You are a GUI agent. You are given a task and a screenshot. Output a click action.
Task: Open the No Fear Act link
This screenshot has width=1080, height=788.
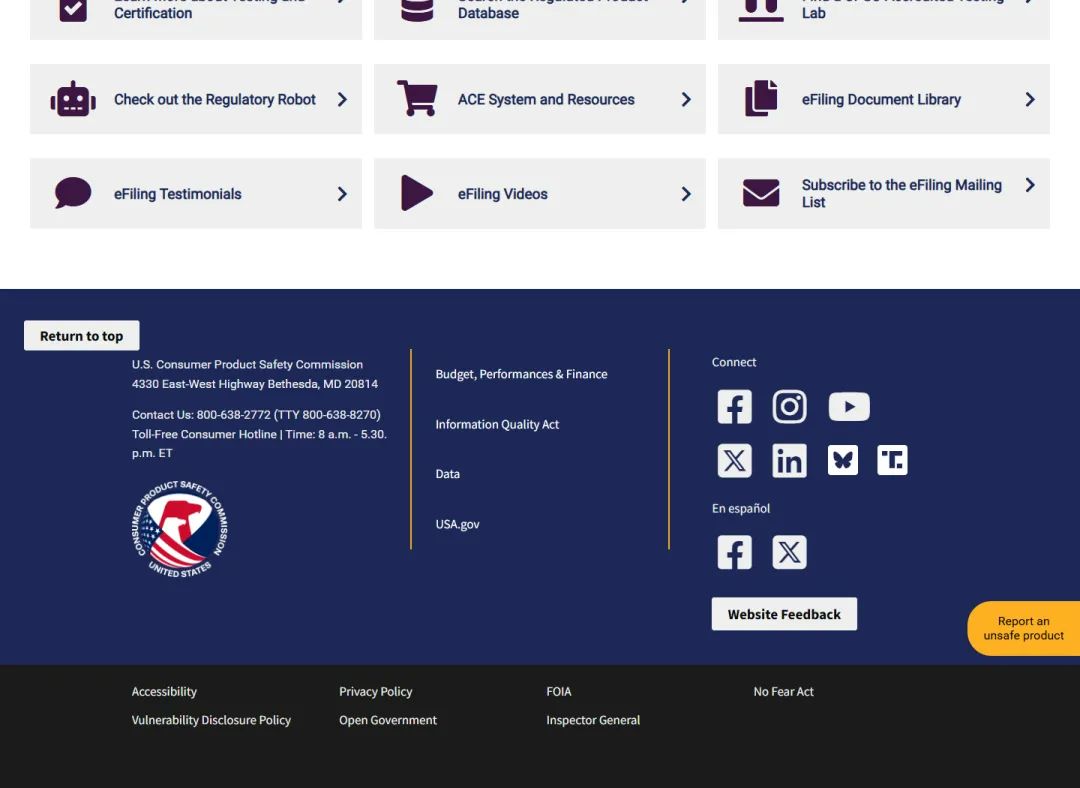[783, 692]
